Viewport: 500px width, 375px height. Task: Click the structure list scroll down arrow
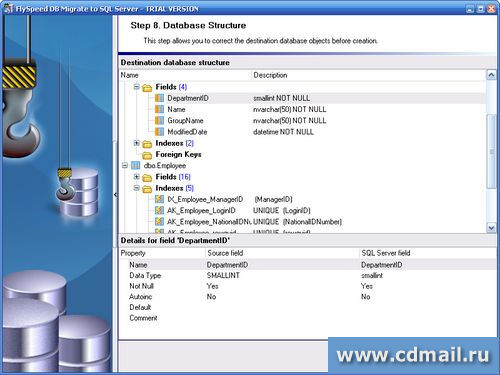coord(491,228)
